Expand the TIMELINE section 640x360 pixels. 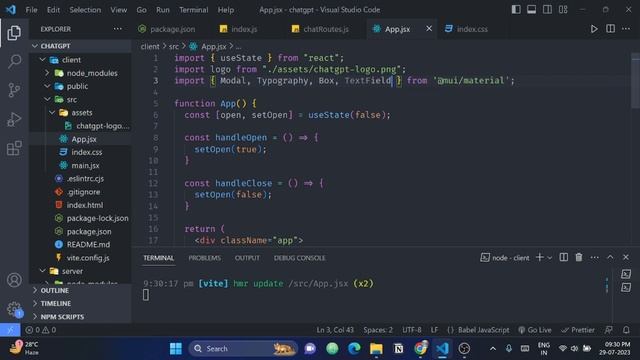click(80, 303)
